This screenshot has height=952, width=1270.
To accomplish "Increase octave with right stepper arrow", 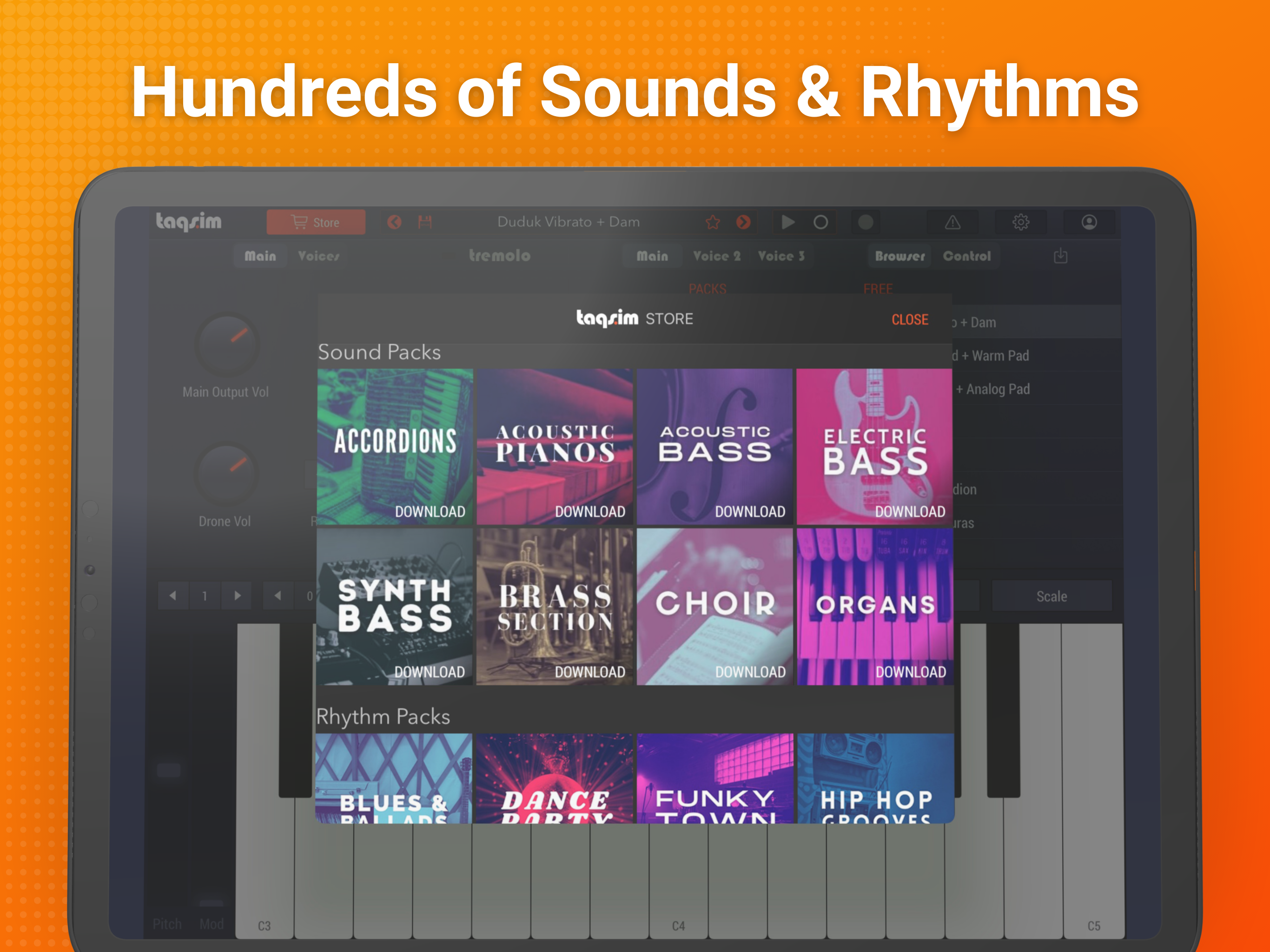I will pyautogui.click(x=238, y=596).
